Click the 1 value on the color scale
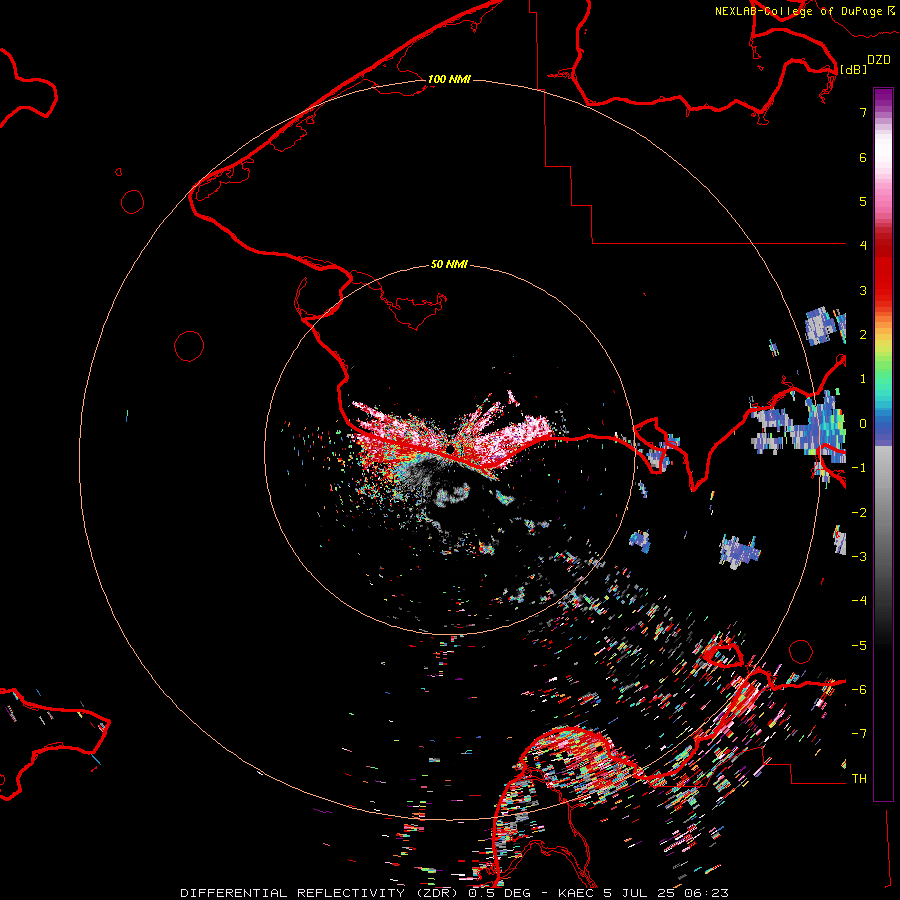Screen dimensions: 900x900 pyautogui.click(x=863, y=379)
